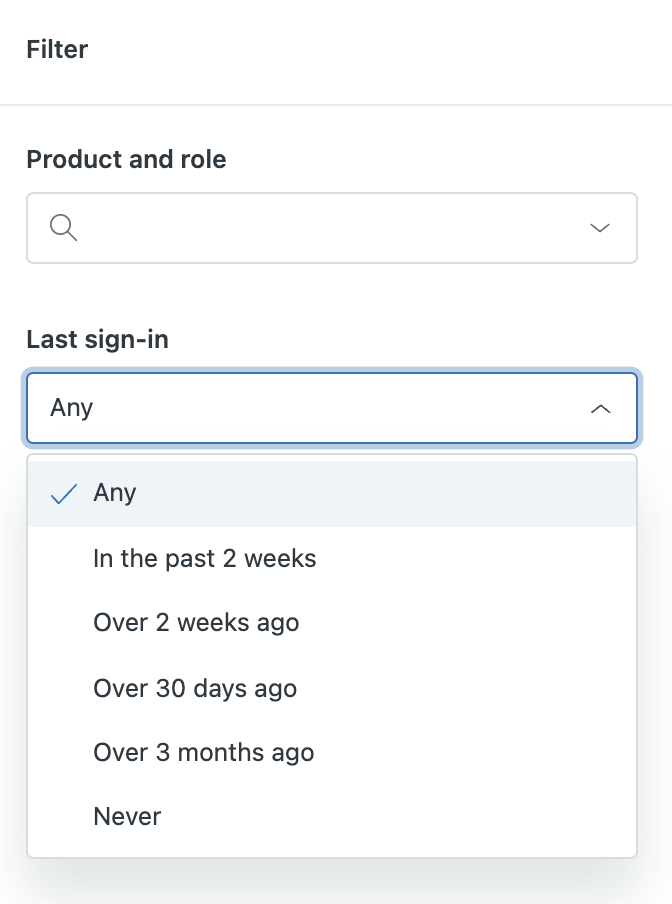Select the highlighted "Any" list option
The width and height of the screenshot is (672, 904).
point(115,493)
